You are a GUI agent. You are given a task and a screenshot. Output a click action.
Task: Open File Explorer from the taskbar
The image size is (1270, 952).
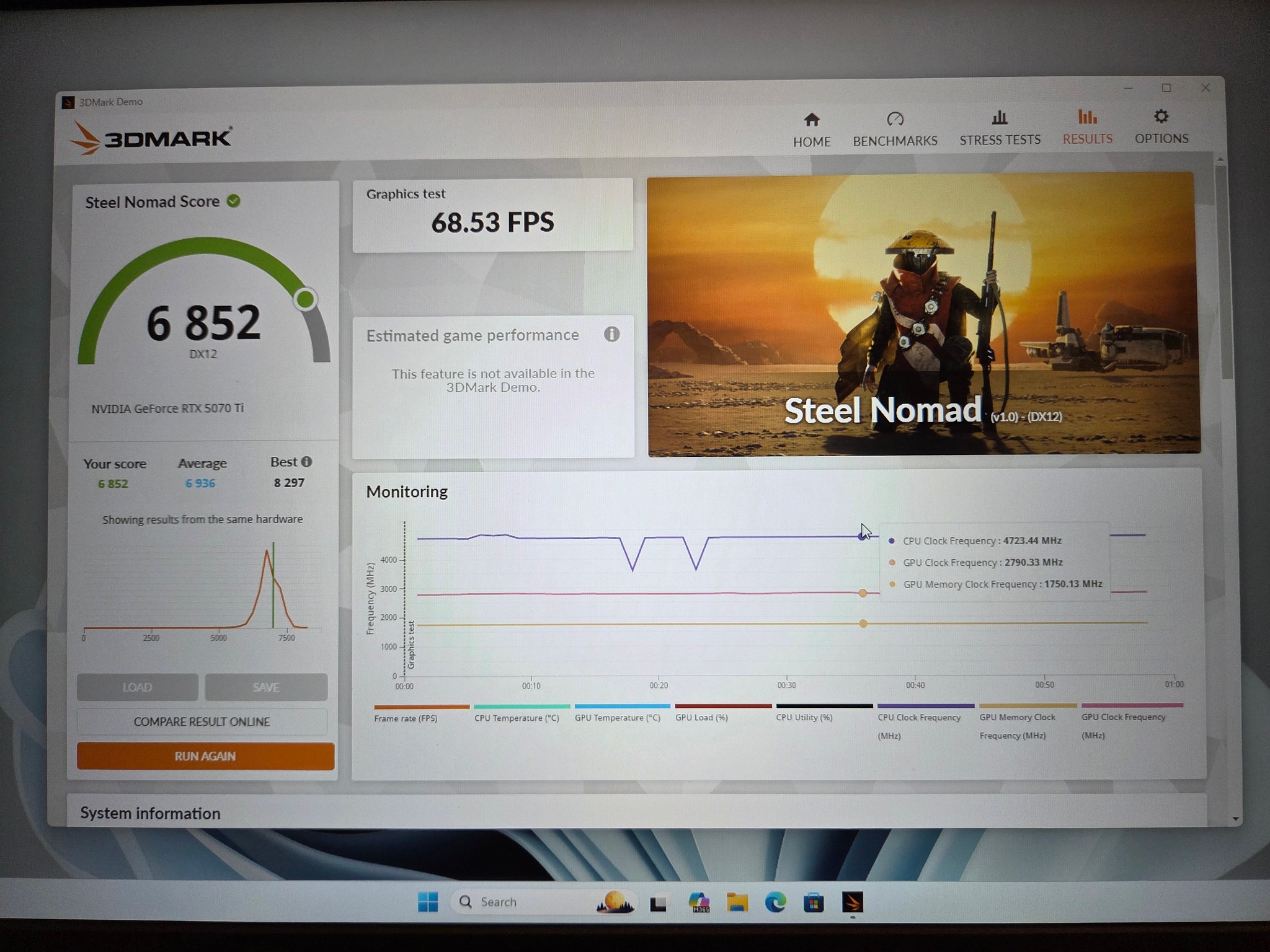coord(737,902)
